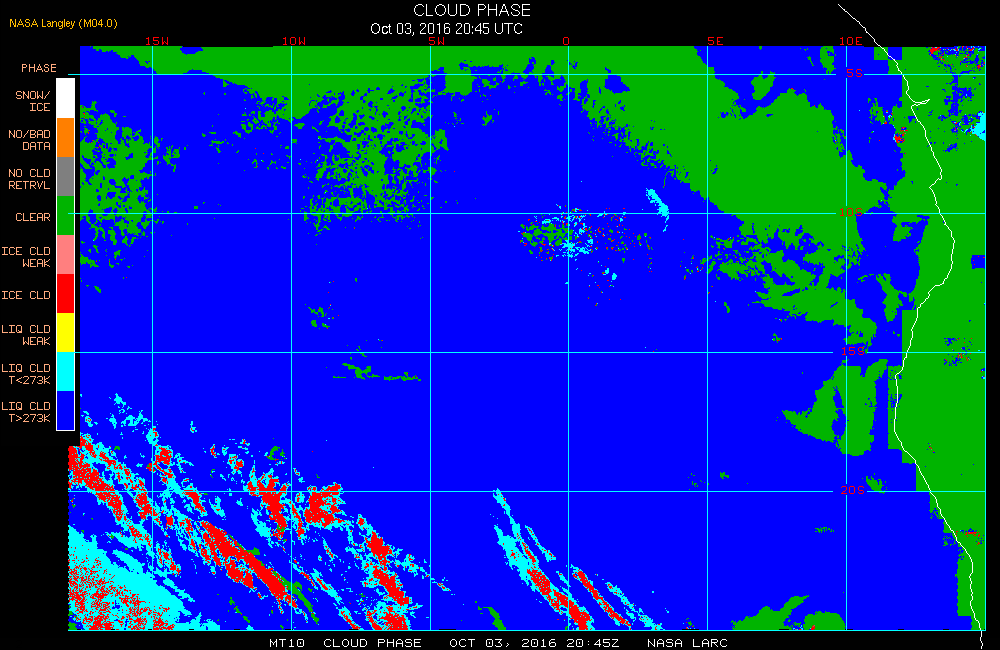Screen dimensions: 1000x650
Task: Click the cyan LIQ CLD T<273K swatch
Action: [x=66, y=371]
